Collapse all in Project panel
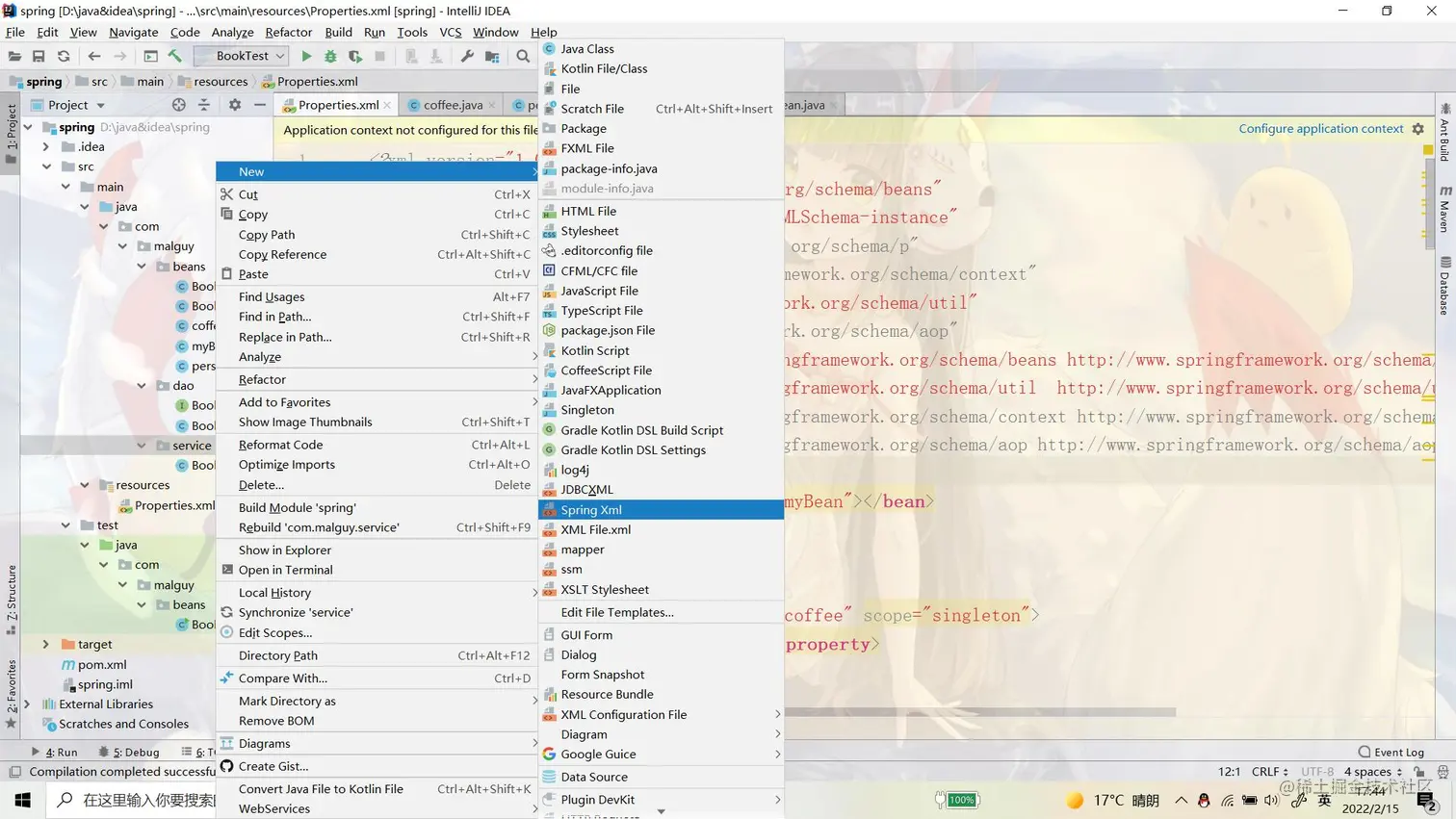1456x819 pixels. click(x=203, y=105)
